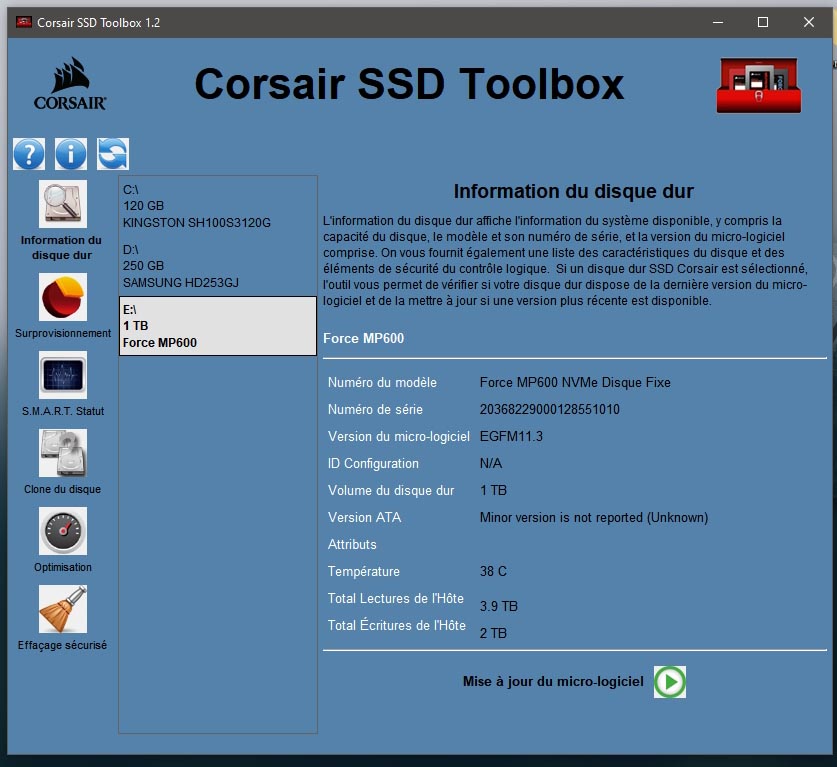Click the red toolbox image

coord(759,85)
